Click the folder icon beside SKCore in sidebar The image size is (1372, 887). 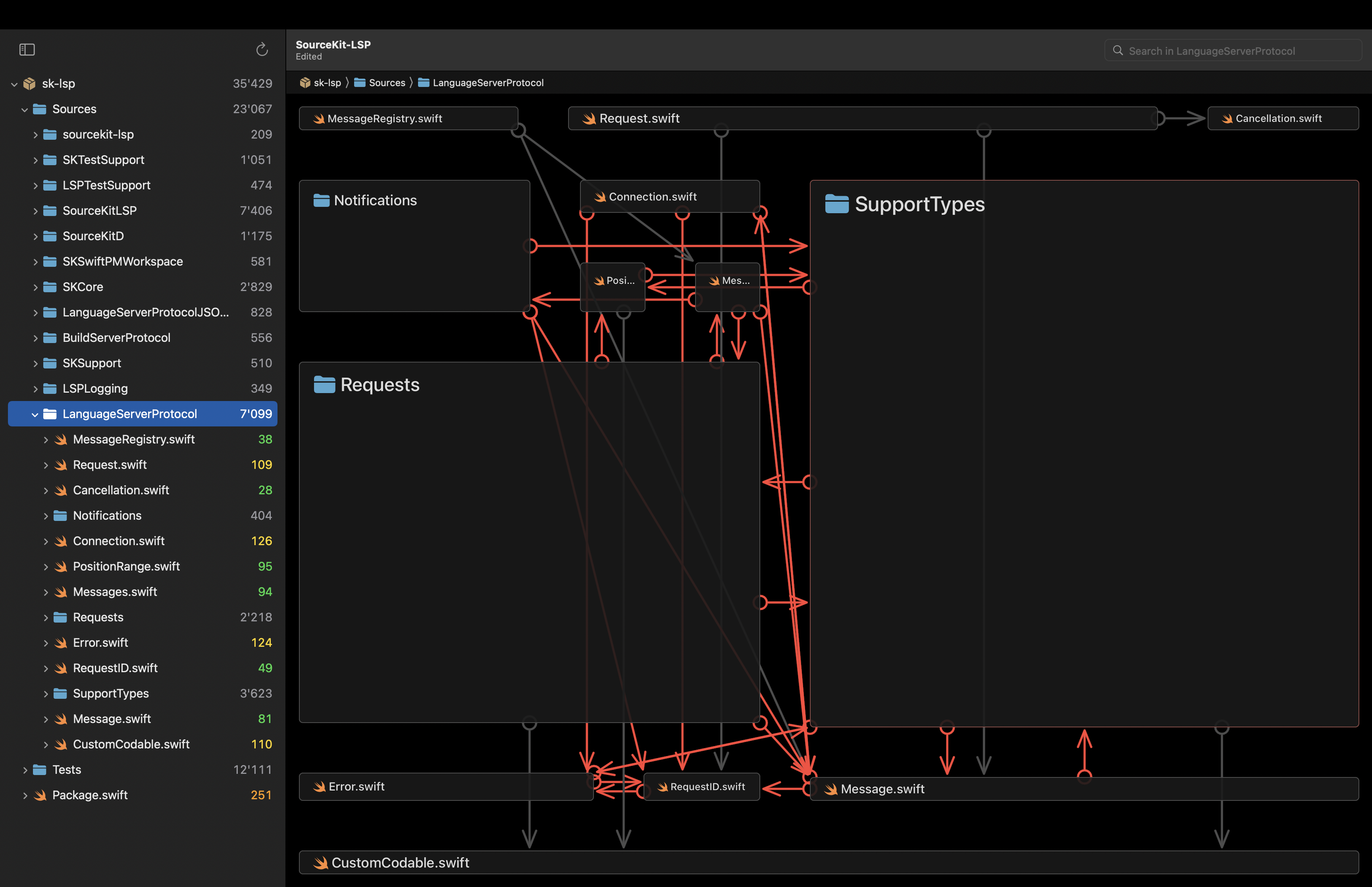click(50, 287)
